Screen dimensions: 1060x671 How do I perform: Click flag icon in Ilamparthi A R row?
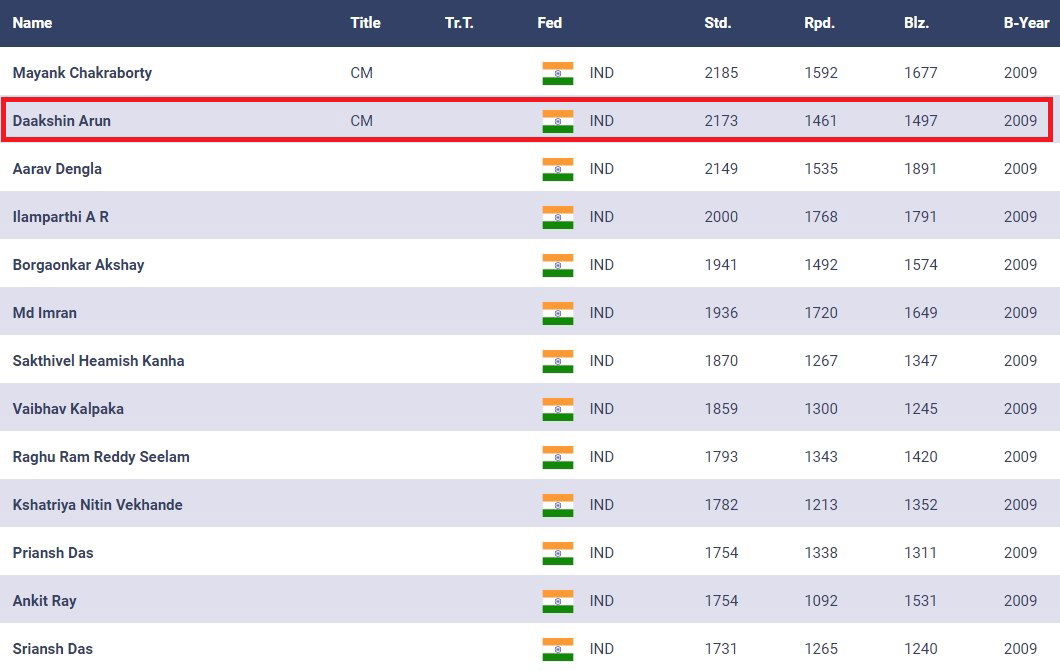point(557,217)
